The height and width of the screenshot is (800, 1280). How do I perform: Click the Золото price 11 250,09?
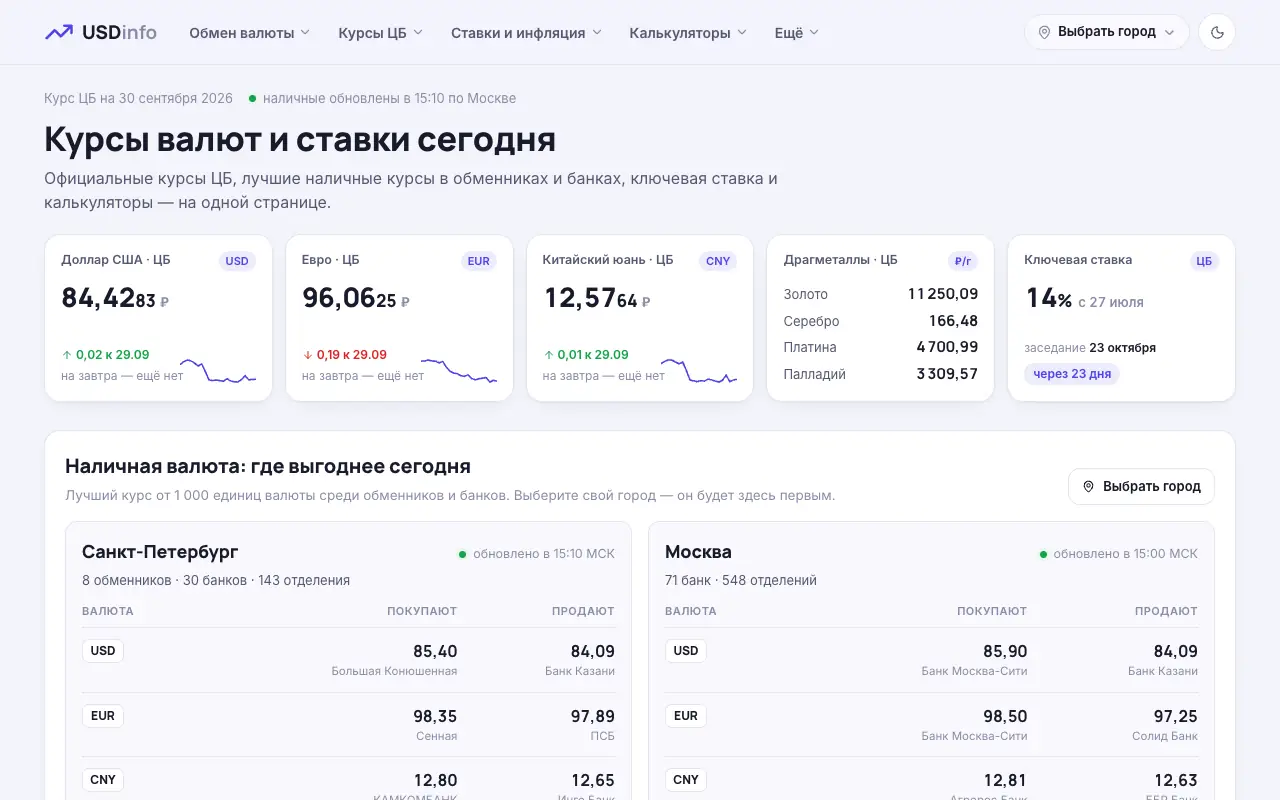click(x=943, y=294)
